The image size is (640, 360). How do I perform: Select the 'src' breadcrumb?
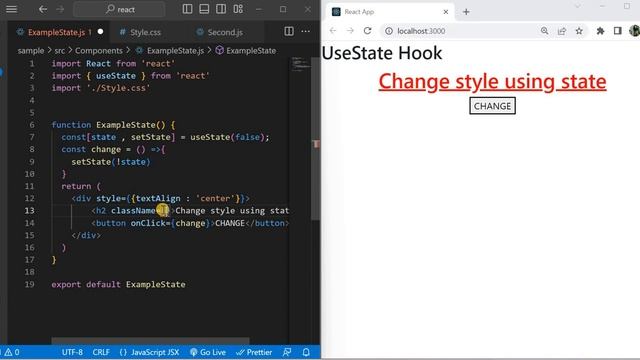(60, 51)
